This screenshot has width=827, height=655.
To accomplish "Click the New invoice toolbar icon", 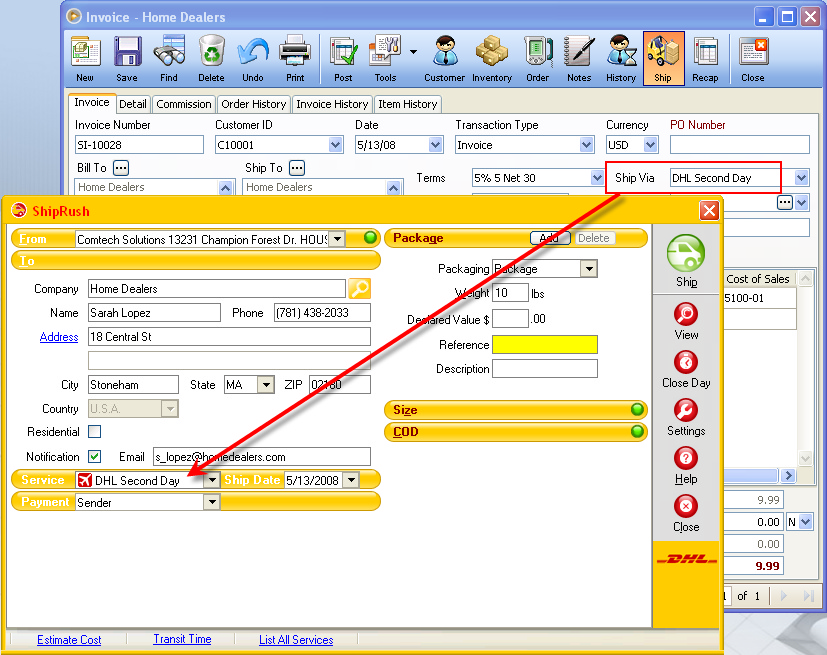I will 85,52.
